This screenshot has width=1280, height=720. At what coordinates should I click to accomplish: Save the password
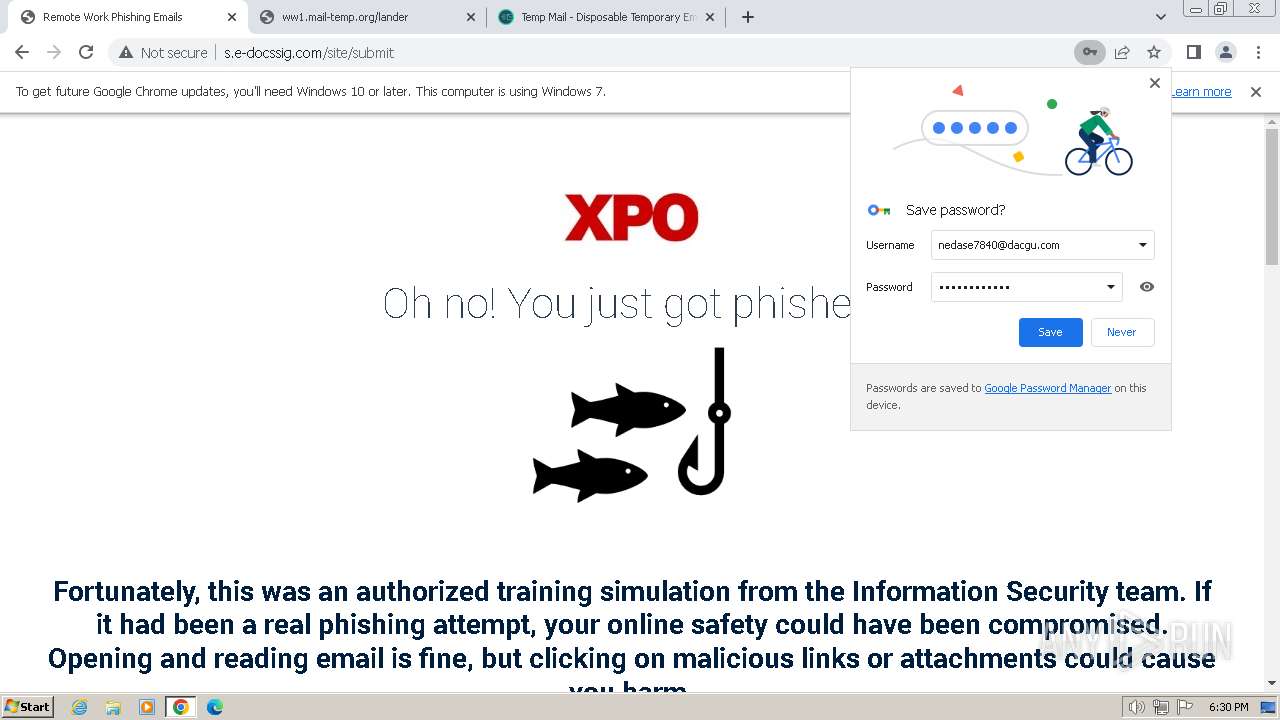coord(1050,332)
